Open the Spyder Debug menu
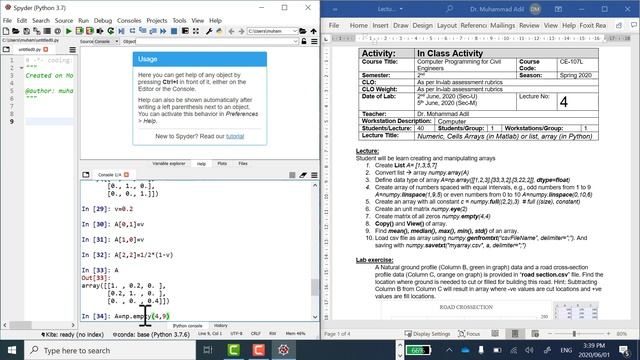The width and height of the screenshot is (640, 360). point(103,20)
